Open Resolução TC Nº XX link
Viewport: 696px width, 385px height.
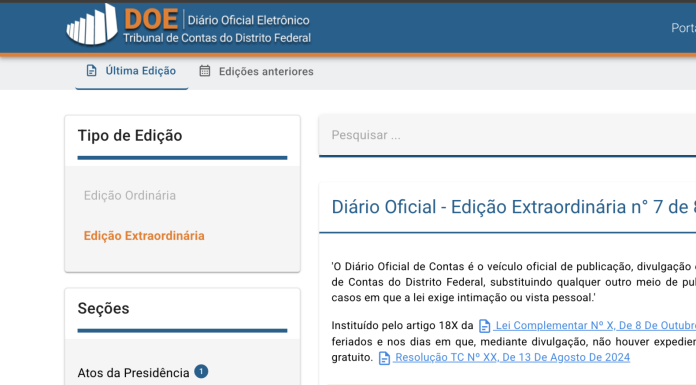click(512, 357)
